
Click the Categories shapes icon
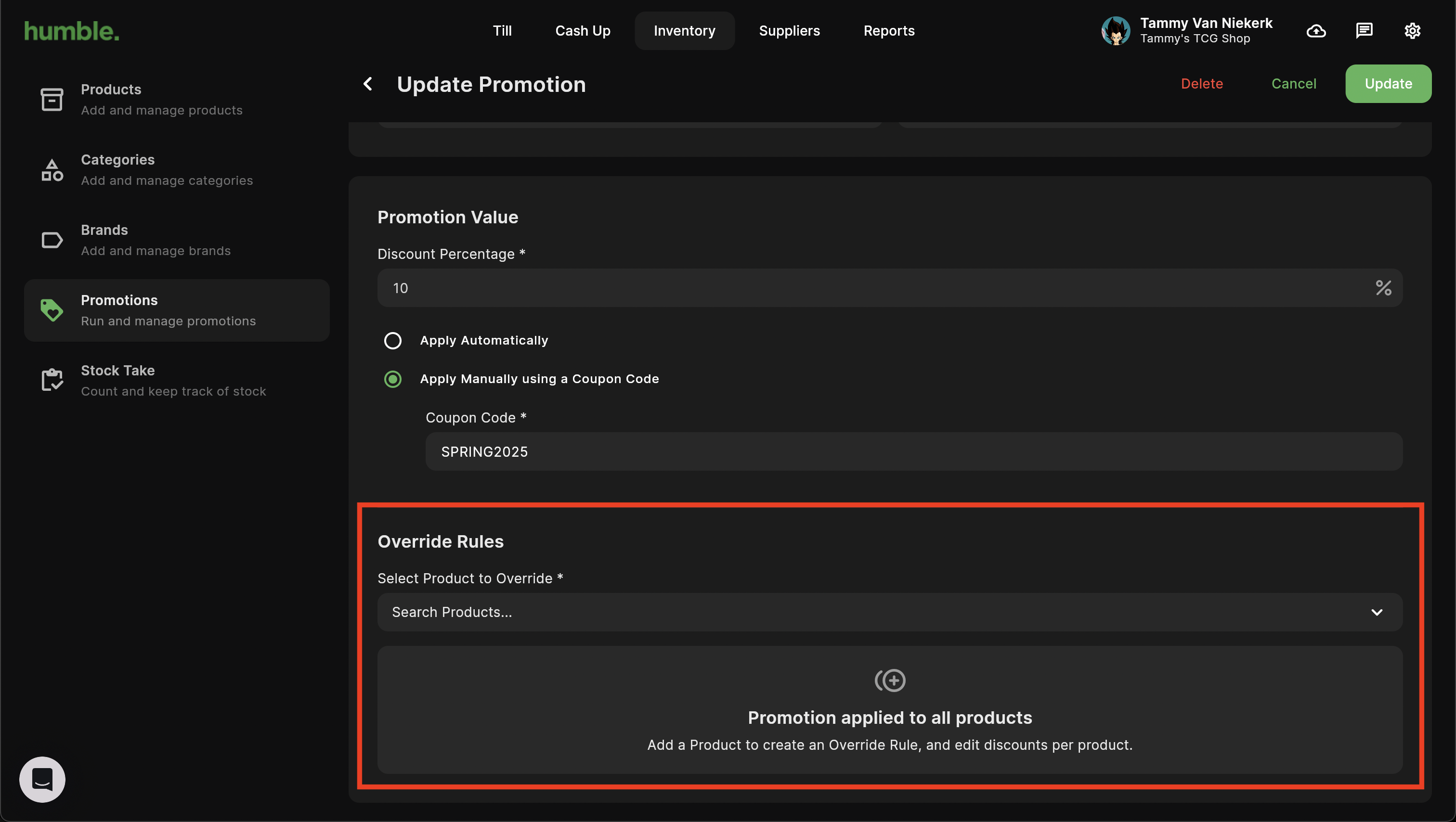click(52, 169)
